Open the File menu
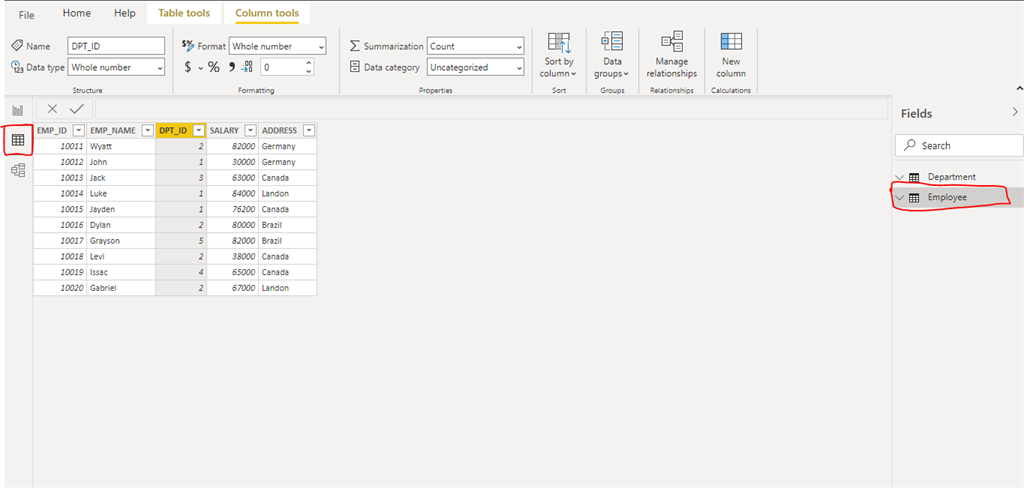 [27, 14]
